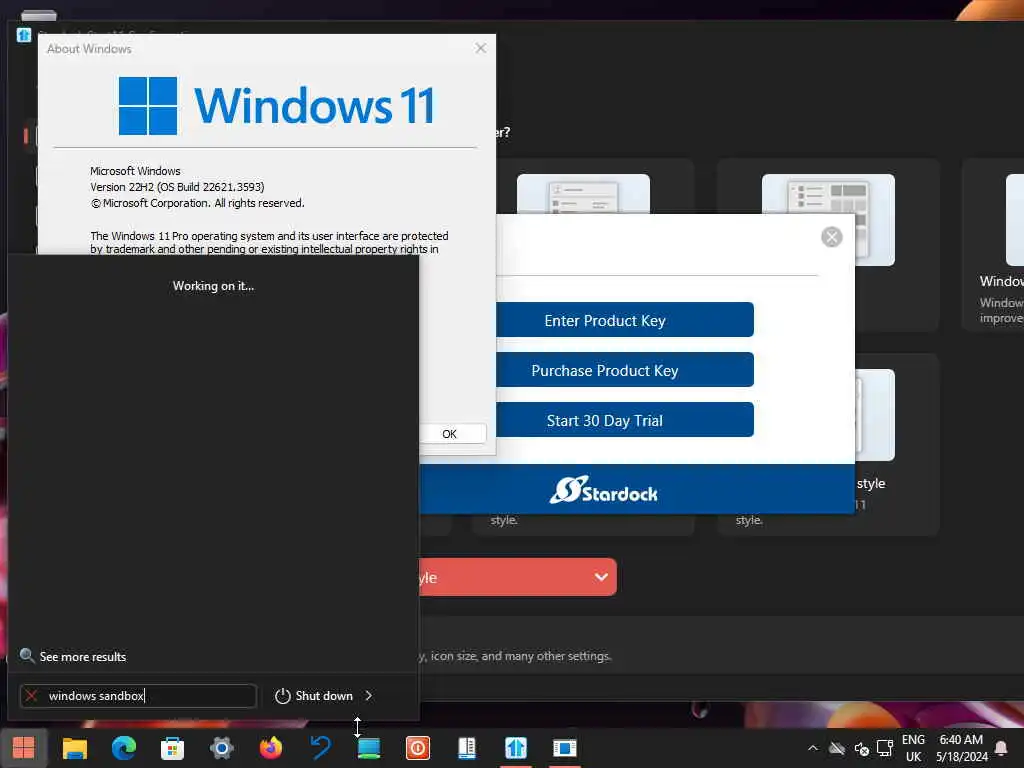Select the second style thumbnail in Start11
This screenshot has height=768, width=1024.
pyautogui.click(x=583, y=194)
